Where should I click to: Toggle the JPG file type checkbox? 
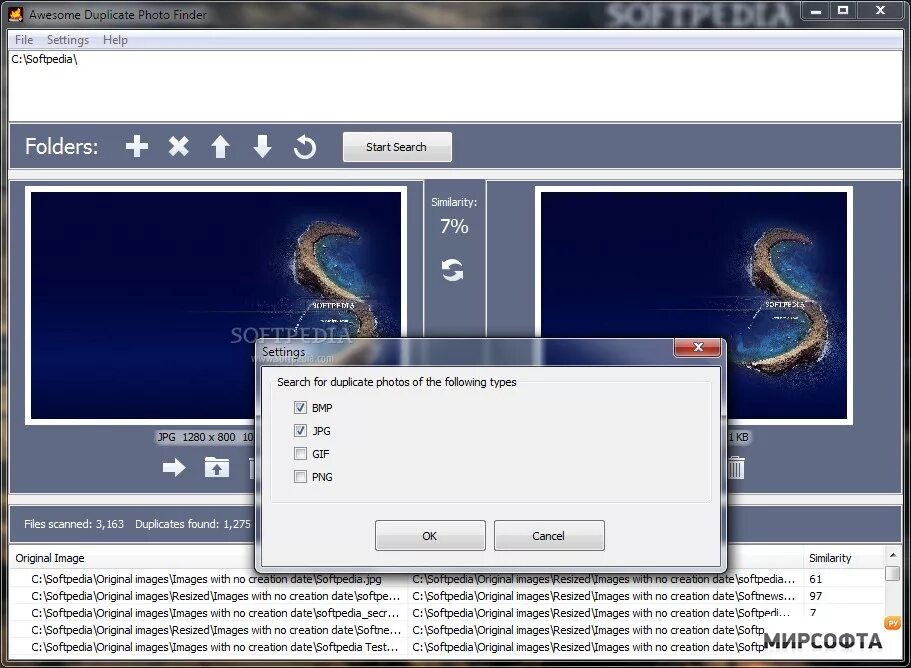click(300, 430)
